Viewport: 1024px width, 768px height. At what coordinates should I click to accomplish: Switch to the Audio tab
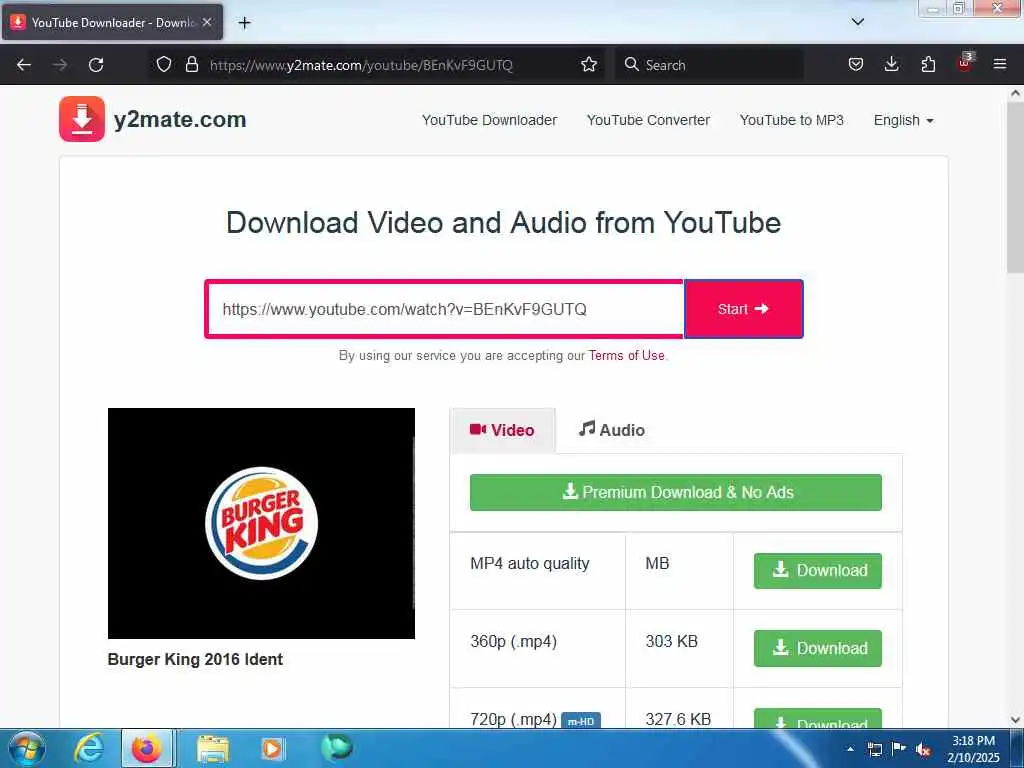click(x=611, y=430)
